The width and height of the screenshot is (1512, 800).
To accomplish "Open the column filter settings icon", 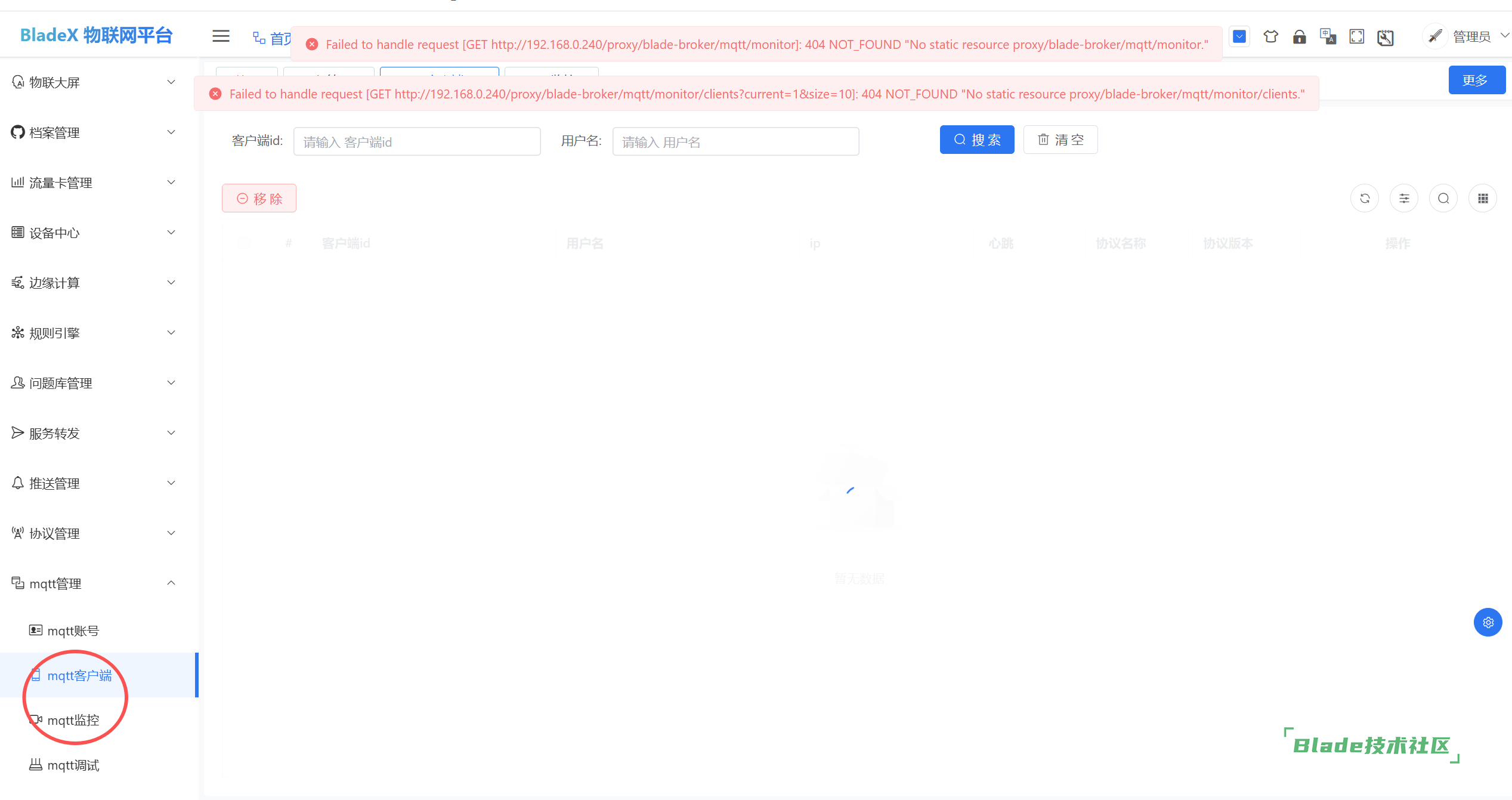I will 1404,198.
